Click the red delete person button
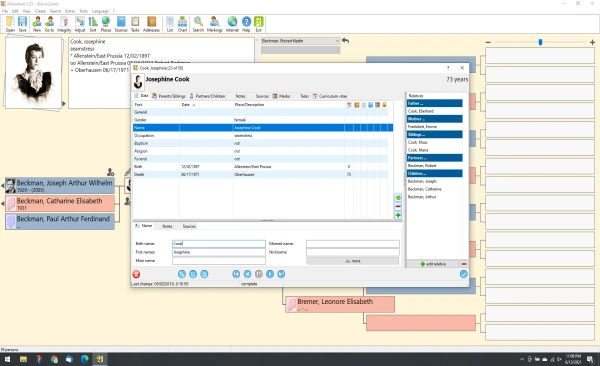The width and height of the screenshot is (600, 366). tap(136, 274)
